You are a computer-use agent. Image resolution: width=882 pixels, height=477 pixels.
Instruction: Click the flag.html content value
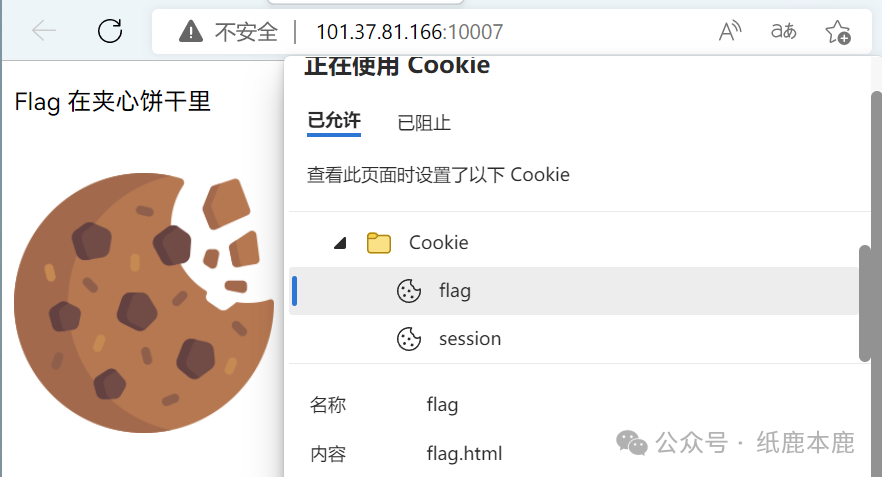[x=464, y=453]
